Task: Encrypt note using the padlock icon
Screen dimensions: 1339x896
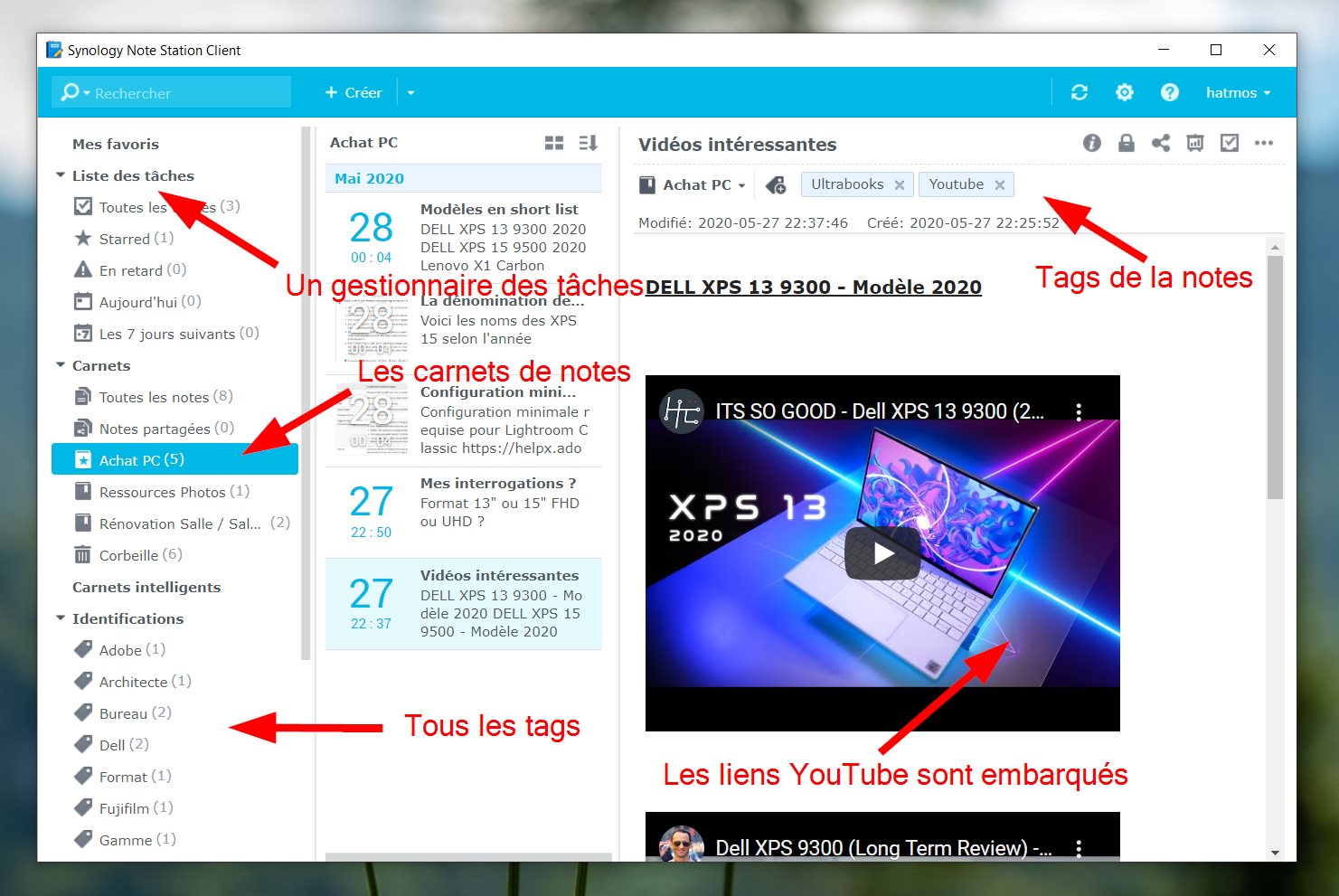Action: (1126, 143)
